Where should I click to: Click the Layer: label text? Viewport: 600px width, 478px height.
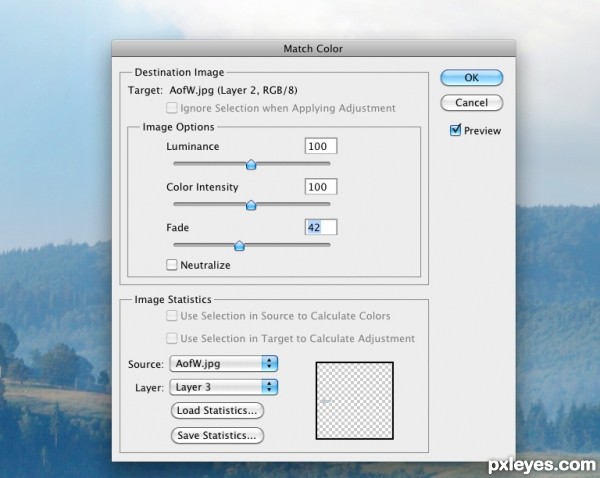point(149,388)
